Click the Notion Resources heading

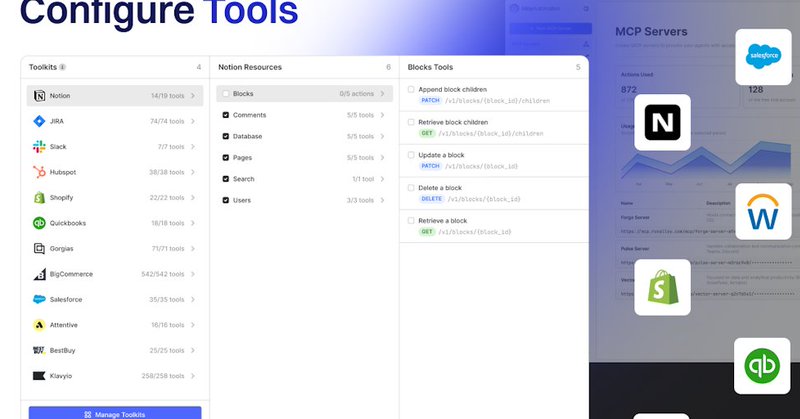pos(250,67)
